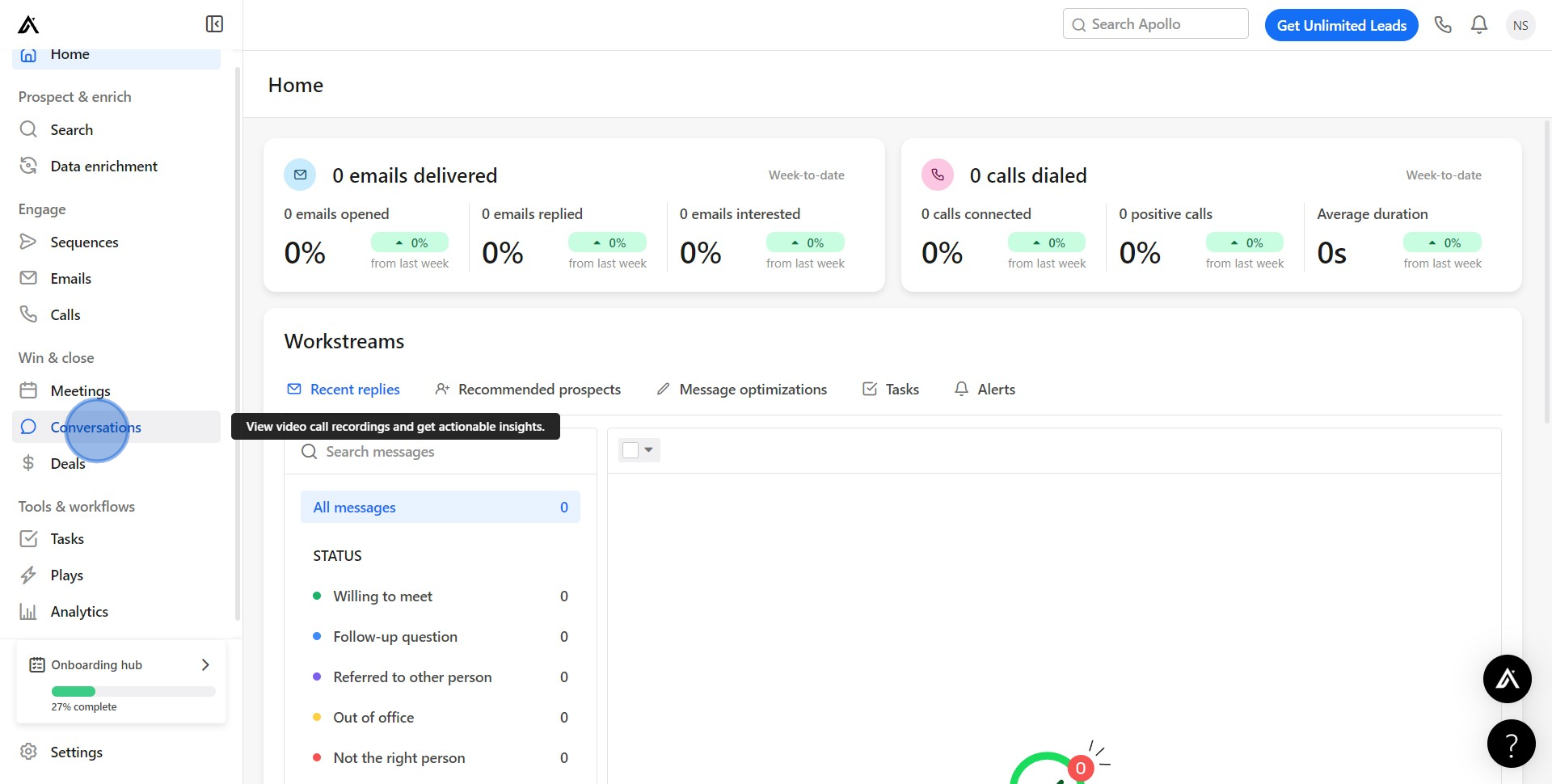Screen dimensions: 1552x784
Task: Open the help question mark button
Action: click(x=1512, y=744)
